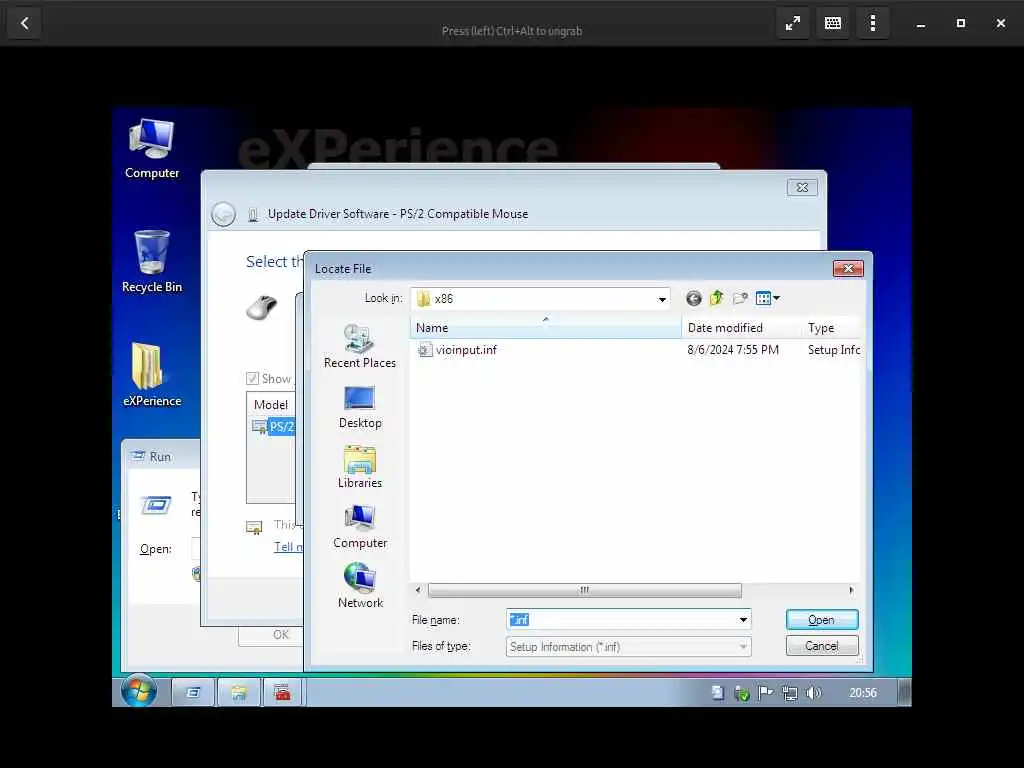This screenshot has width=1024, height=768.
Task: Open the red toolbox taskbar item
Action: (x=283, y=692)
